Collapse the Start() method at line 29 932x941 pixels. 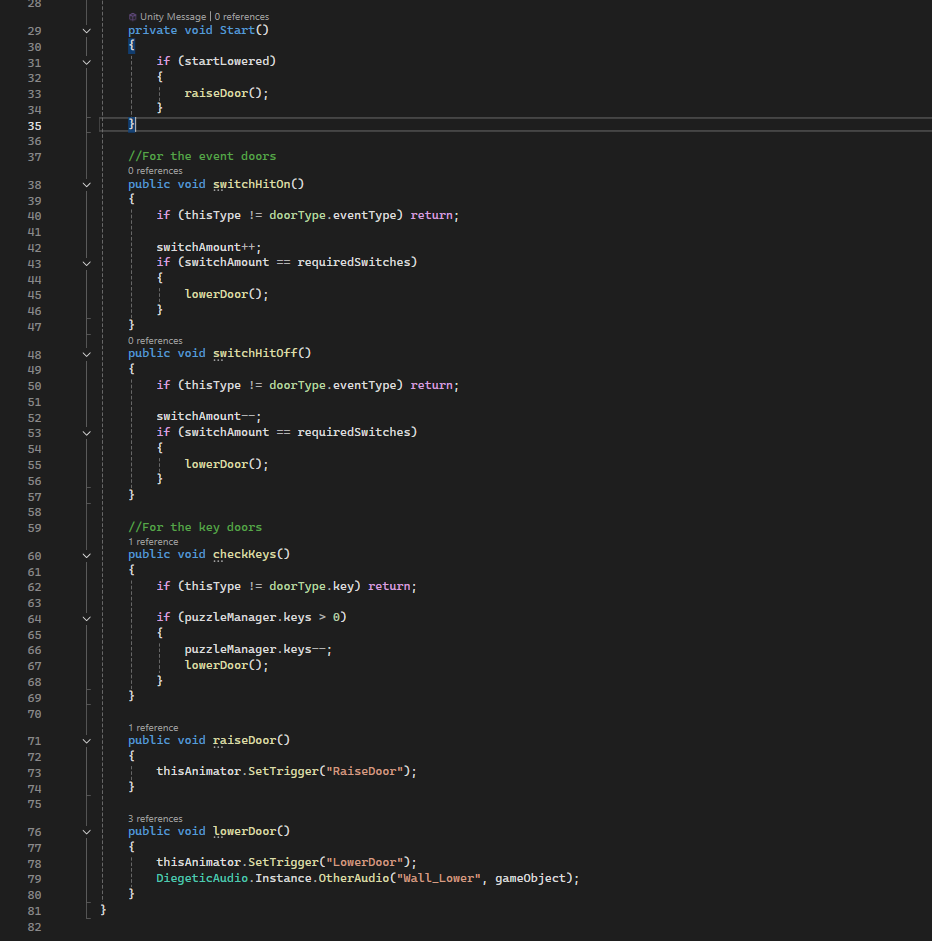(87, 31)
